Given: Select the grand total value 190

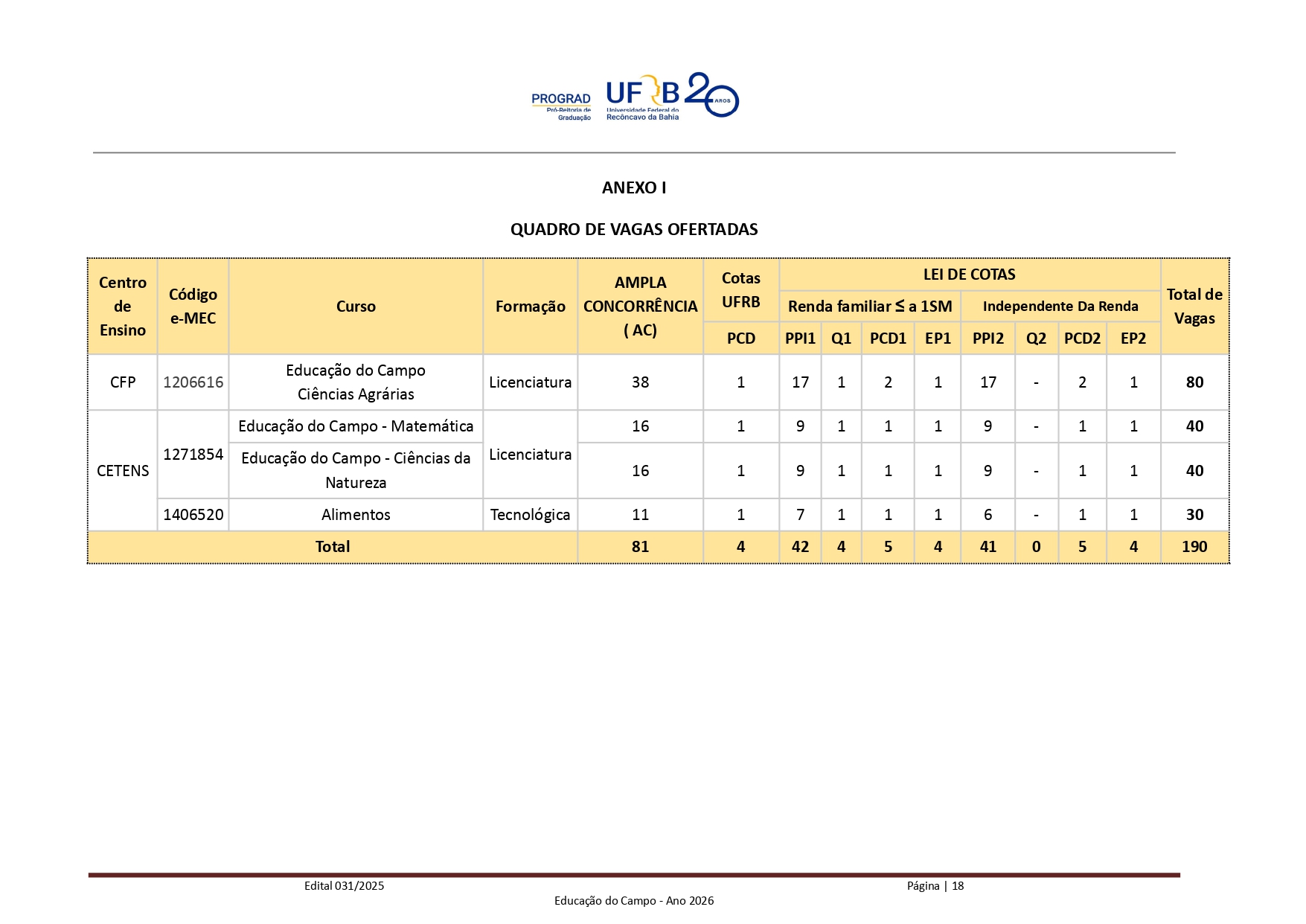Looking at the screenshot, I should [1194, 547].
